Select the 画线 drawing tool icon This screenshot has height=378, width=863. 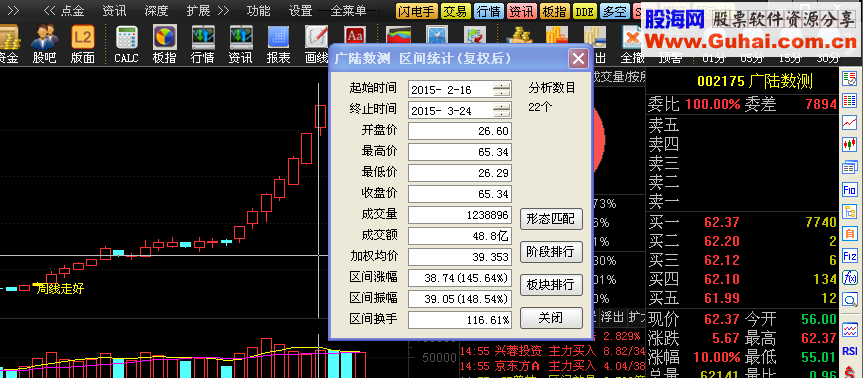tap(316, 44)
